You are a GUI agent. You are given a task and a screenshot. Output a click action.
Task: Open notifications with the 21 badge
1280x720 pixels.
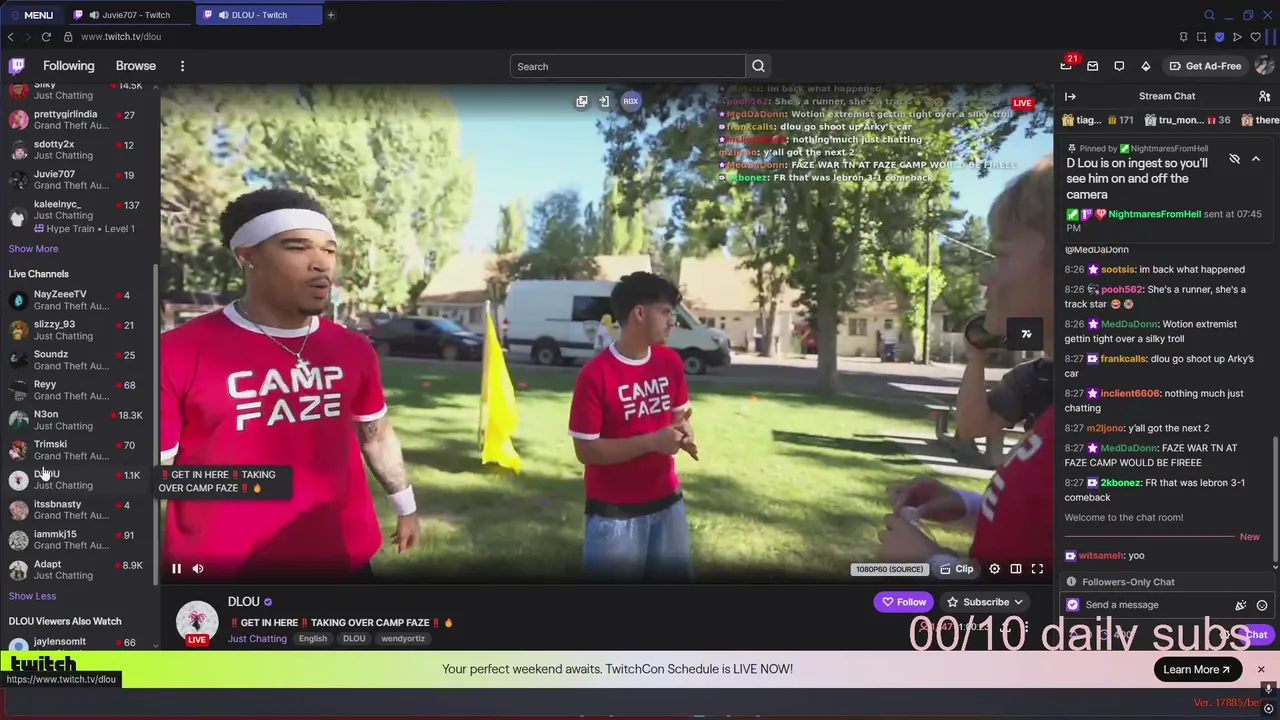[x=1067, y=65]
